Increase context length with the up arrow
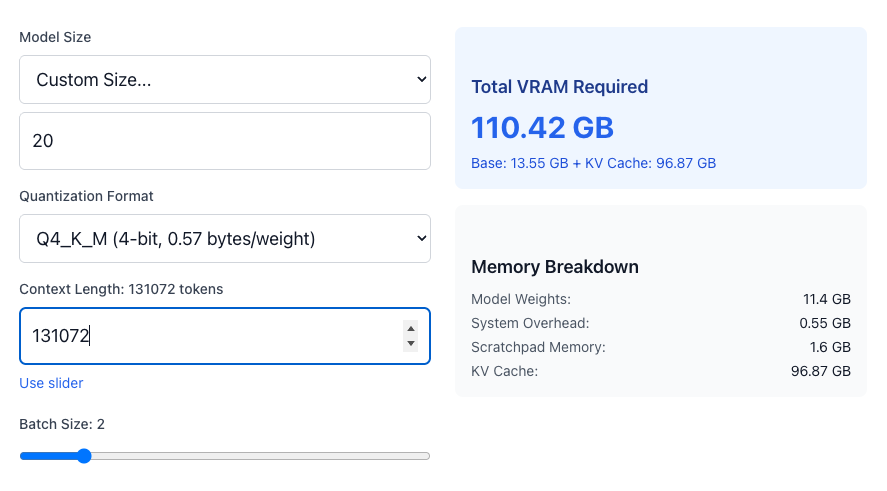 409,328
